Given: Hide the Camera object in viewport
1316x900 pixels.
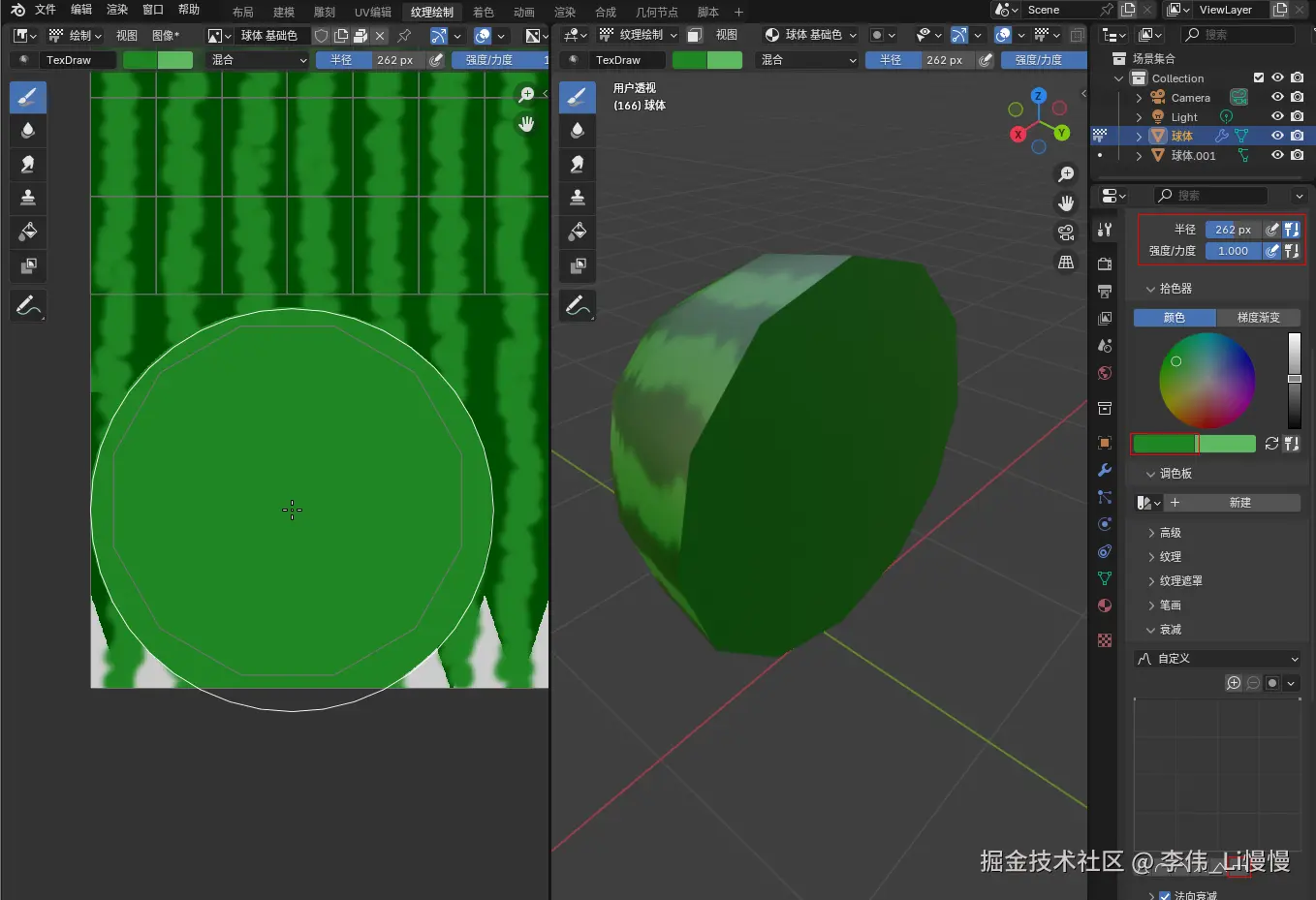Looking at the screenshot, I should pyautogui.click(x=1277, y=98).
